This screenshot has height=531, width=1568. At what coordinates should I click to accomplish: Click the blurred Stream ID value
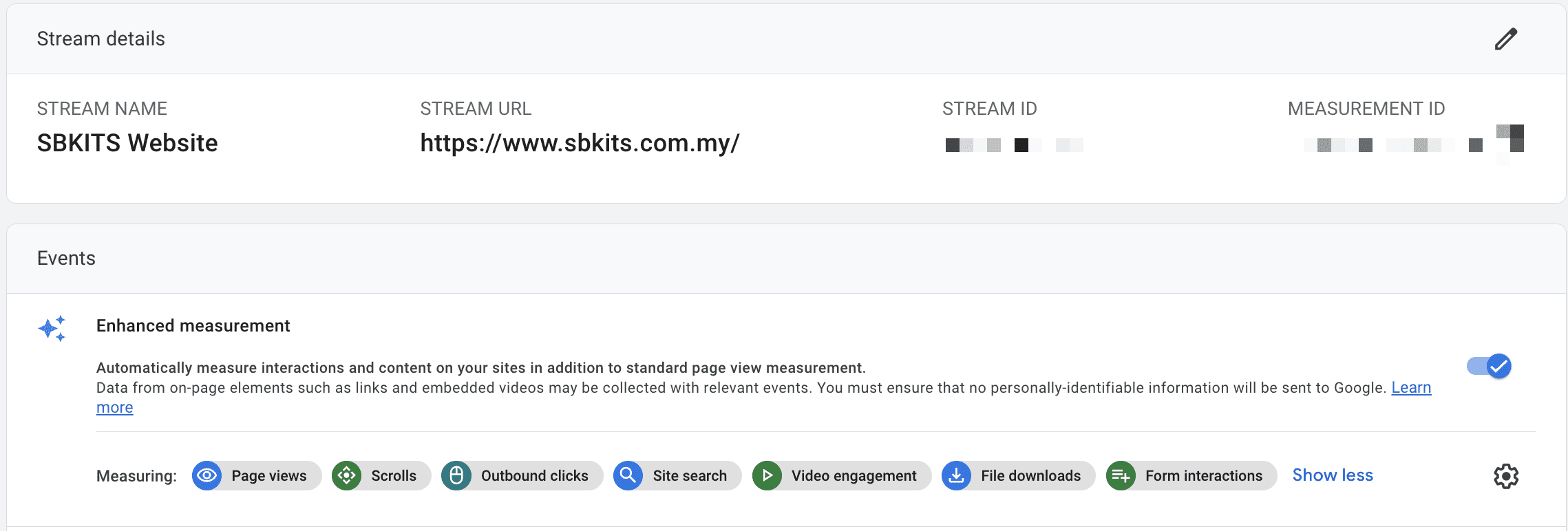point(1013,144)
